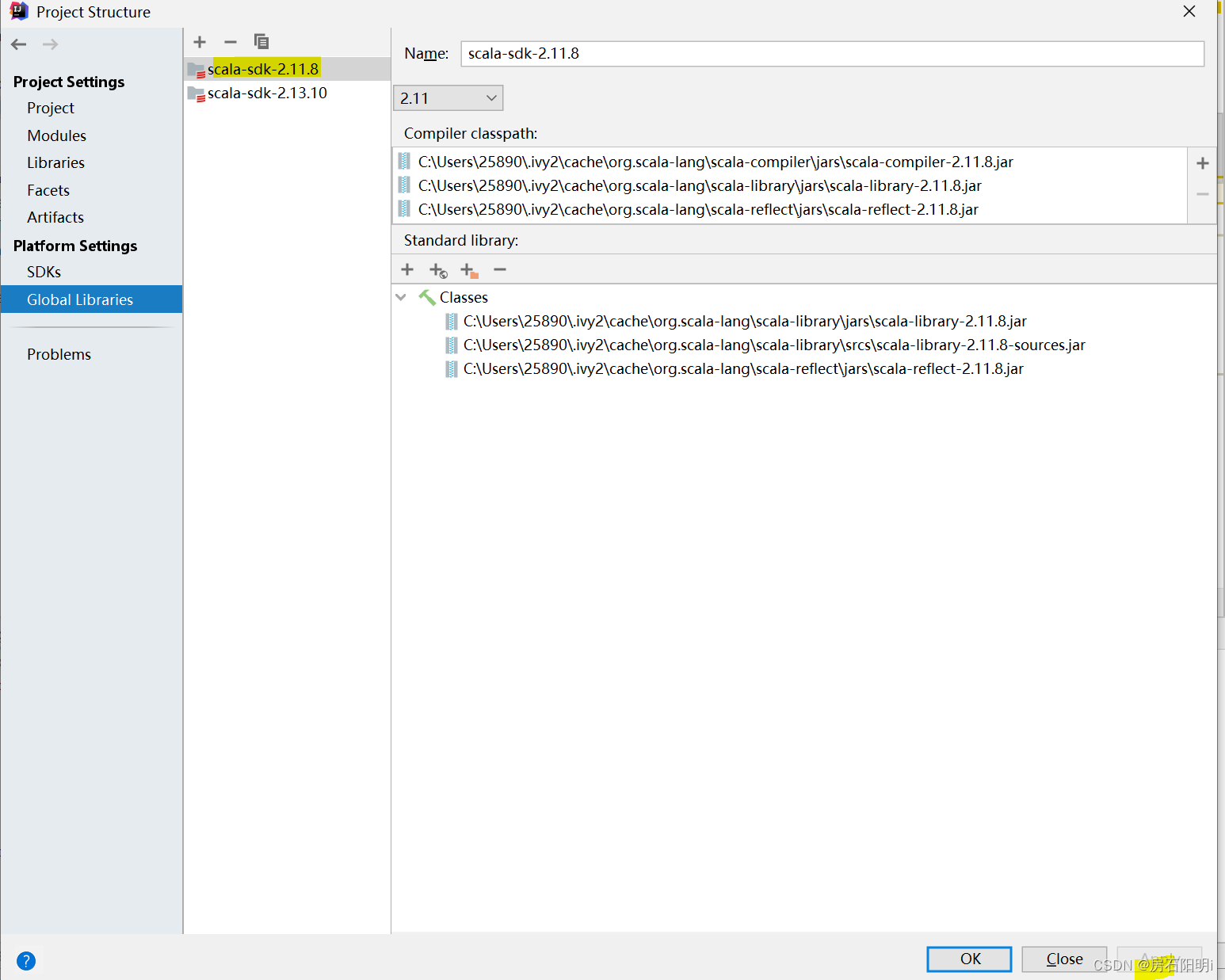Add a new global library with the plus icon
The height and width of the screenshot is (980, 1225).
tap(199, 42)
